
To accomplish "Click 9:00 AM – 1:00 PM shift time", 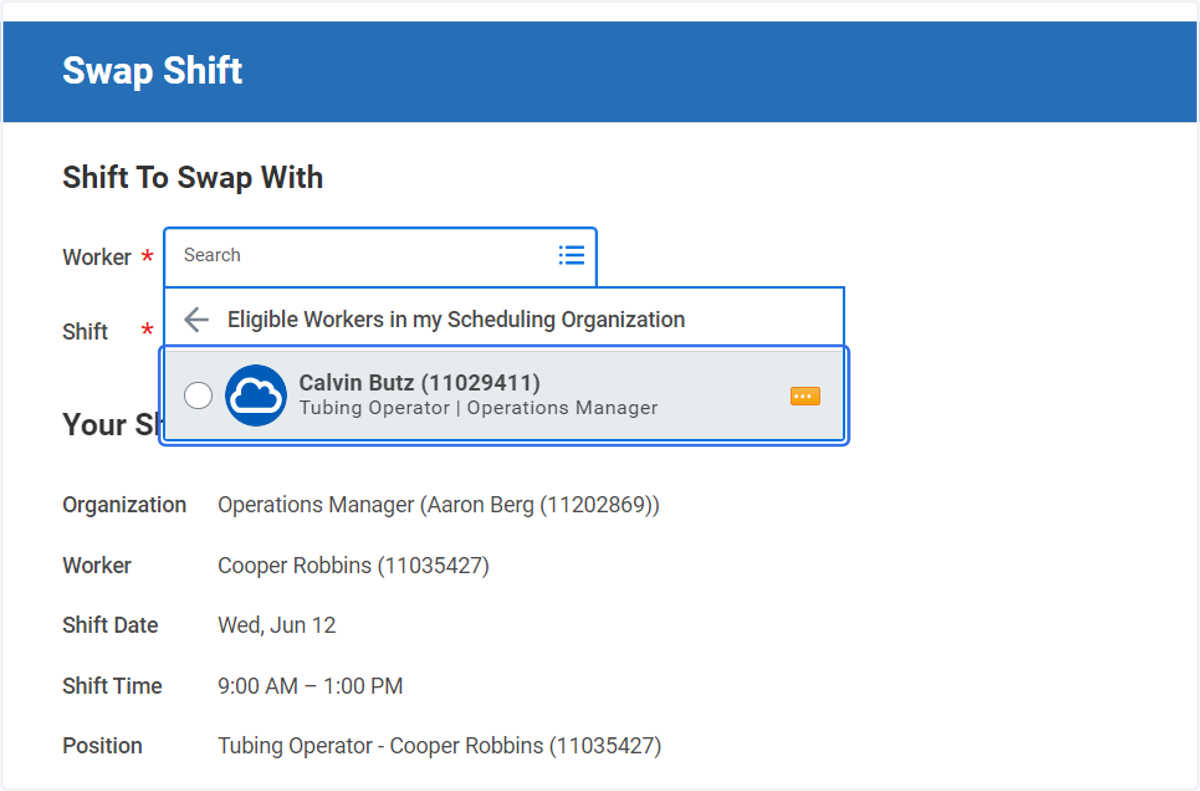I will pyautogui.click(x=310, y=686).
